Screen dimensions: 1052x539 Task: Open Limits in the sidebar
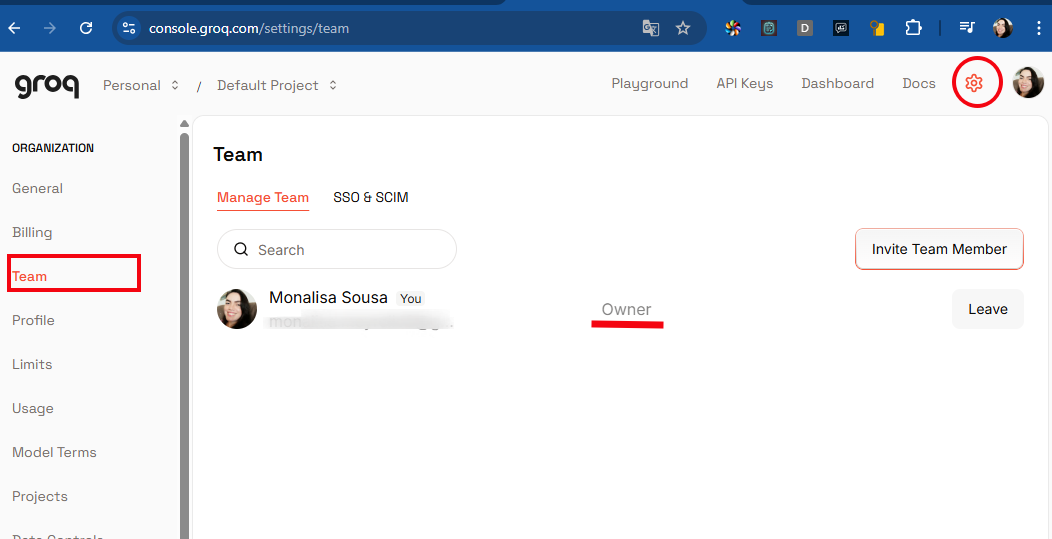[32, 364]
